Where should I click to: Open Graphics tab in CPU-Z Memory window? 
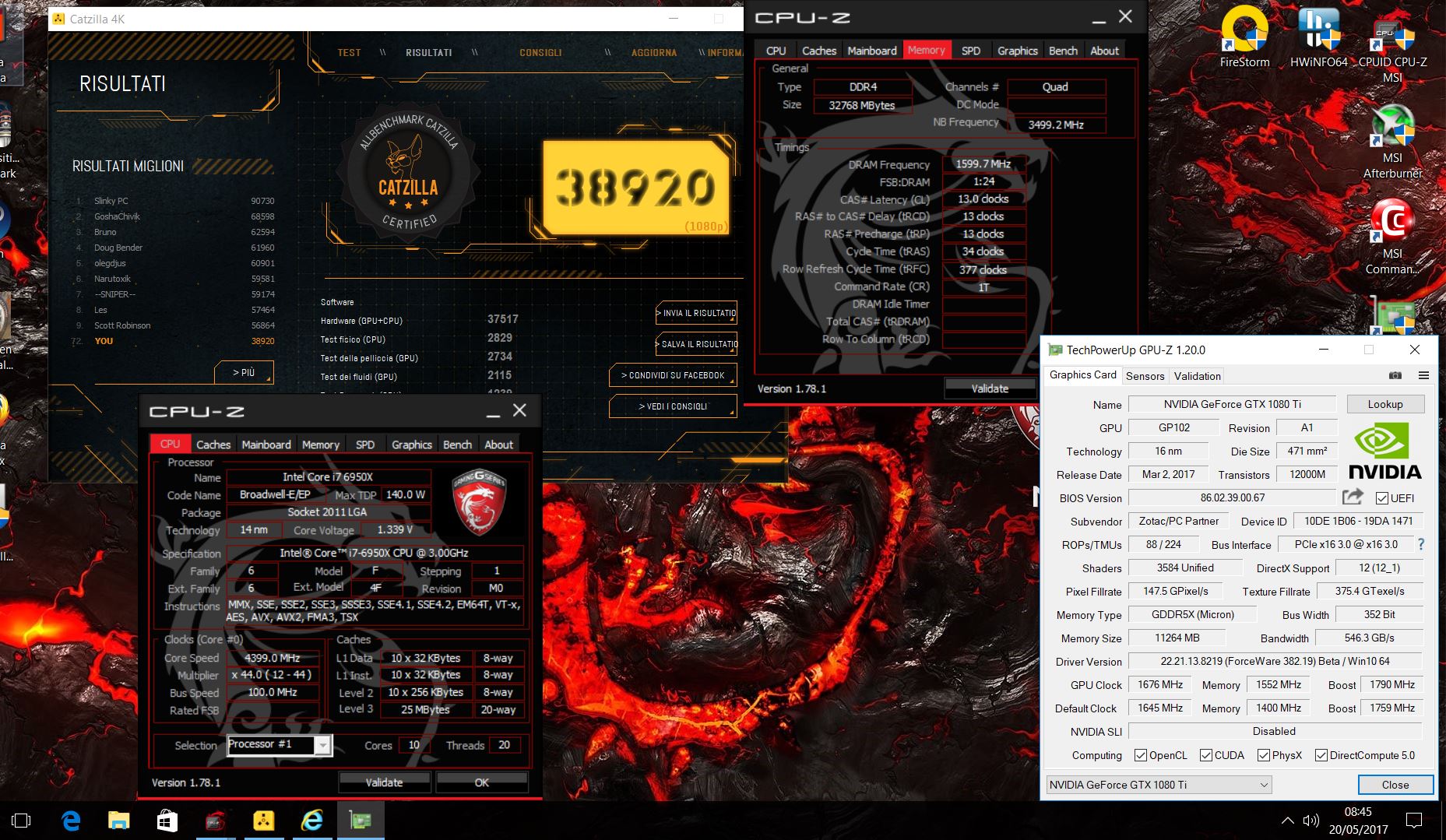pyautogui.click(x=1017, y=51)
